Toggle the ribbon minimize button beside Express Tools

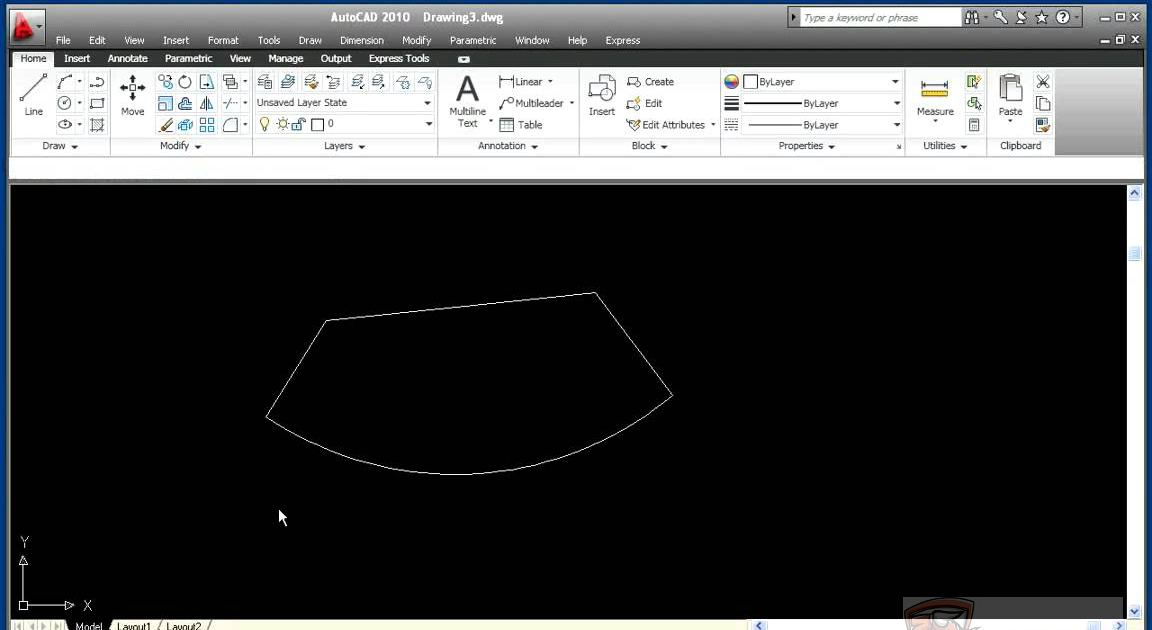coord(464,59)
